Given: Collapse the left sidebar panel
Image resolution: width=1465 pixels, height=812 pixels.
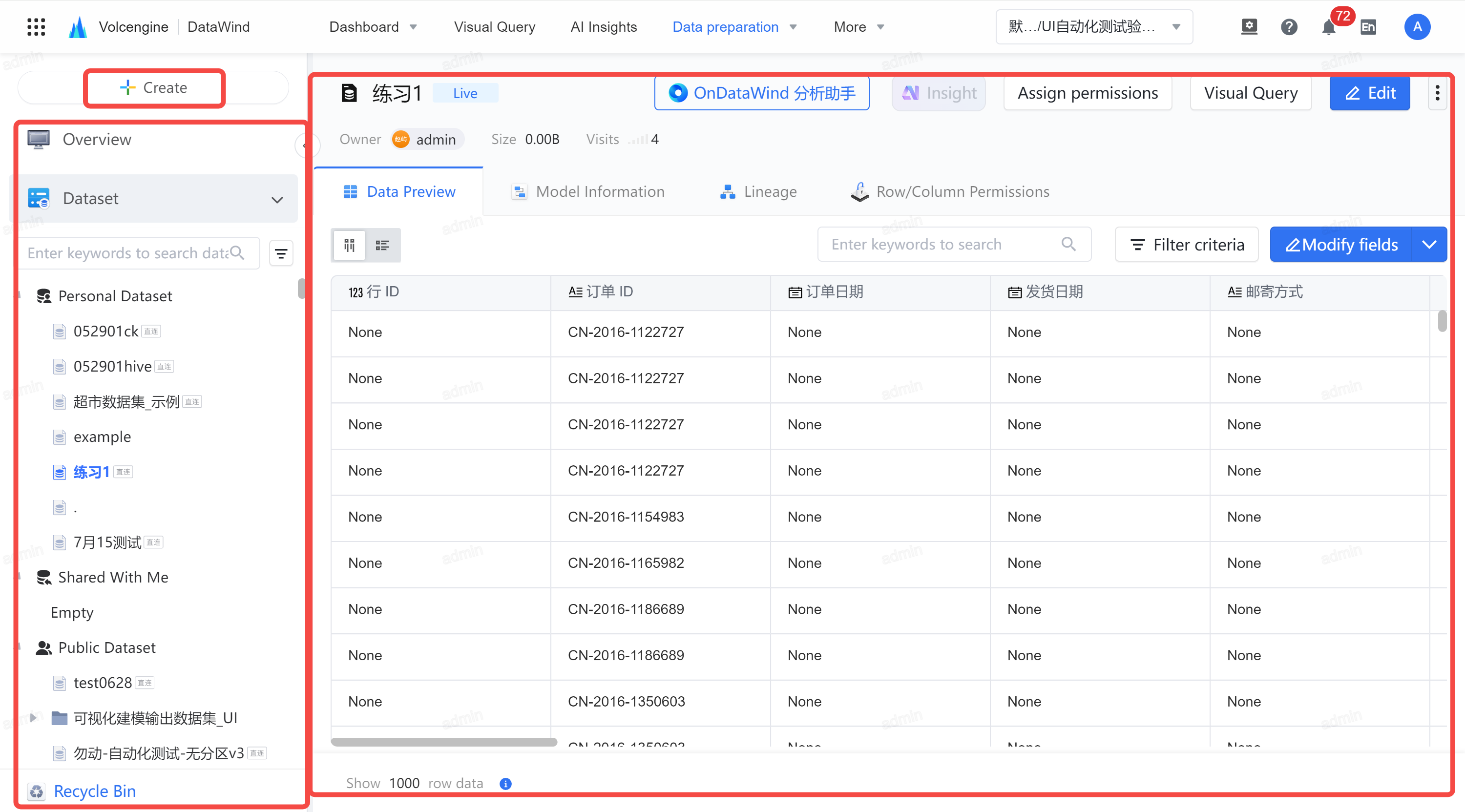Looking at the screenshot, I should [x=305, y=146].
